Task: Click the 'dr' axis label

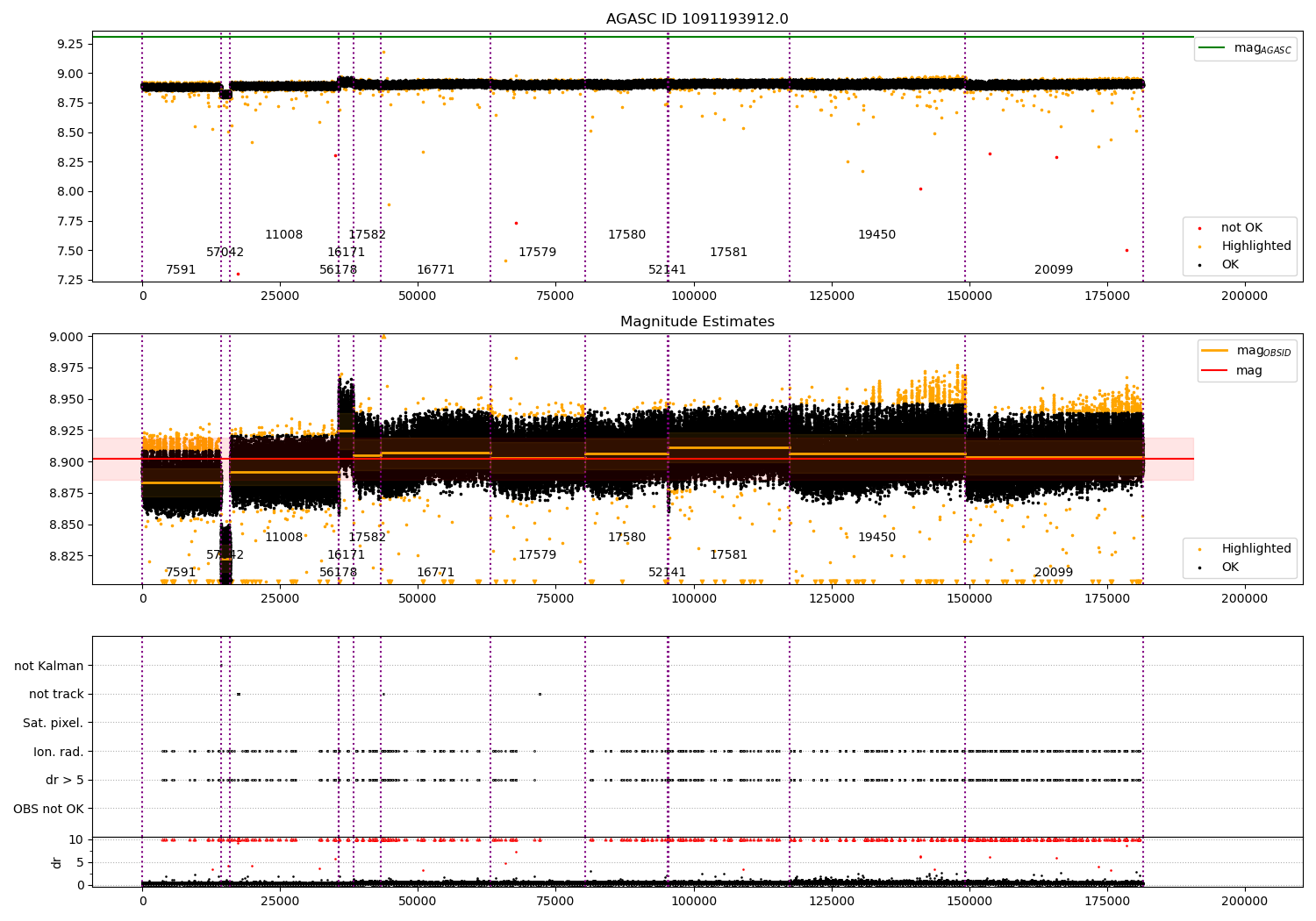Action: 57,862
